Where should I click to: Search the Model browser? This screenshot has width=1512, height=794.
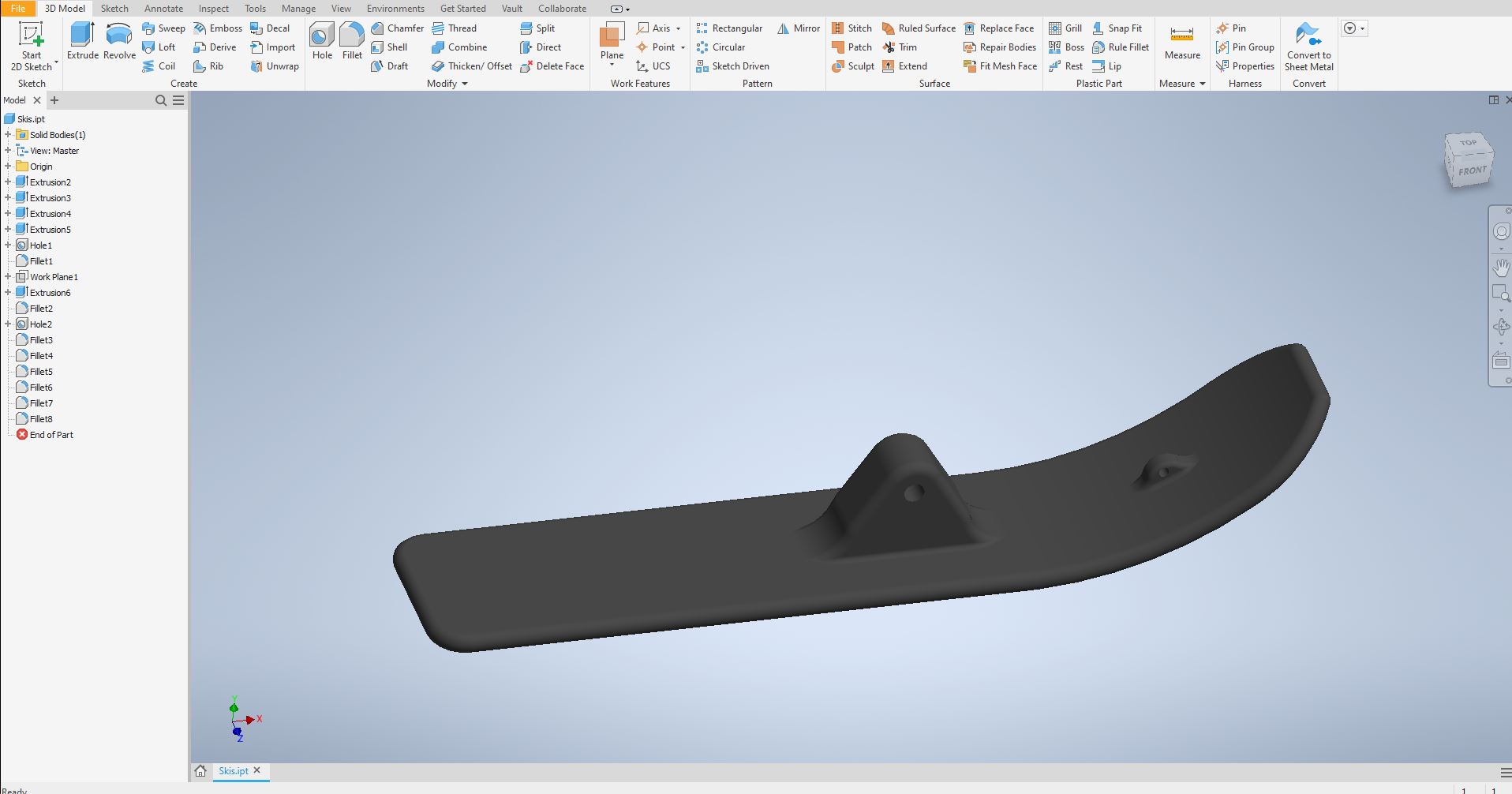click(x=161, y=100)
